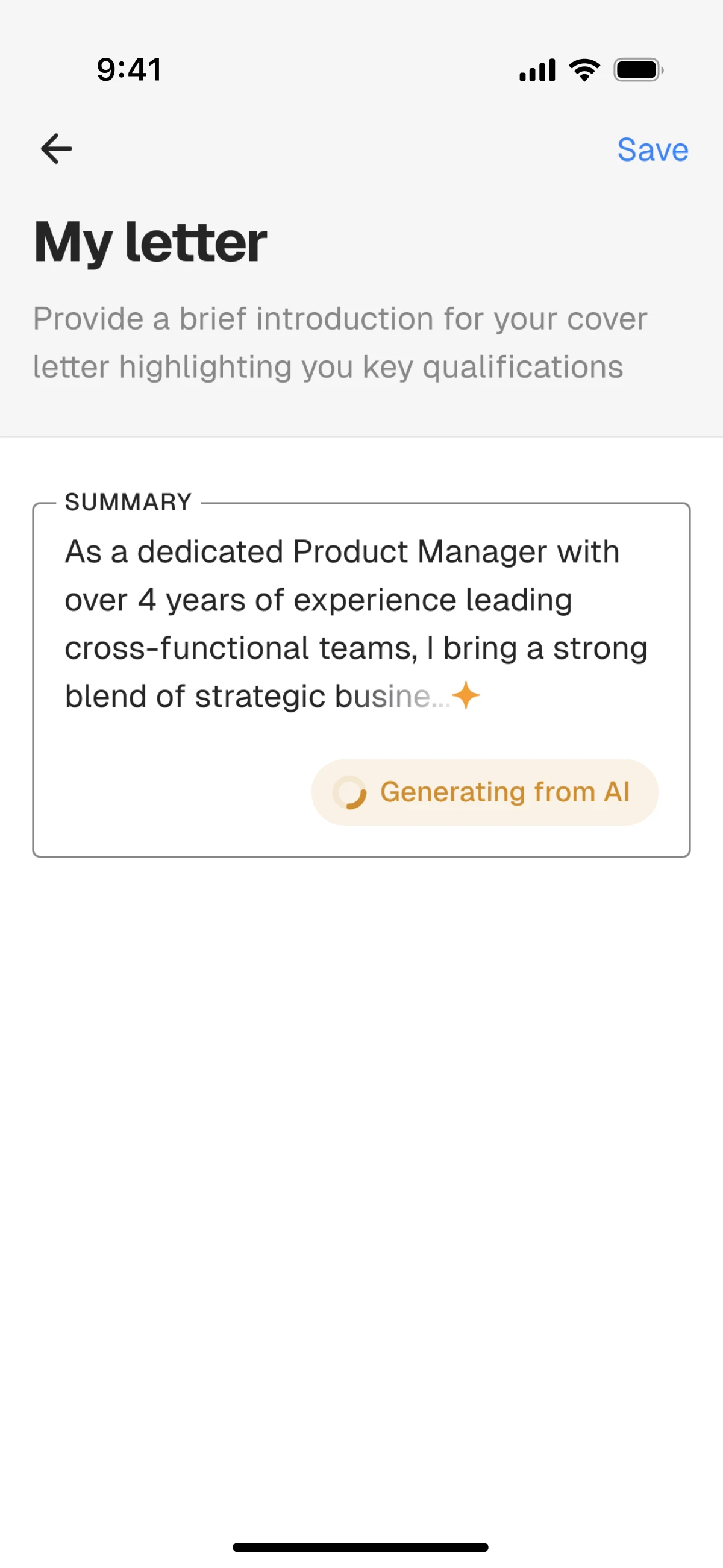Viewport: 723px width, 1568px height.
Task: Select the Wi-Fi icon in the status bar
Action: (x=584, y=69)
